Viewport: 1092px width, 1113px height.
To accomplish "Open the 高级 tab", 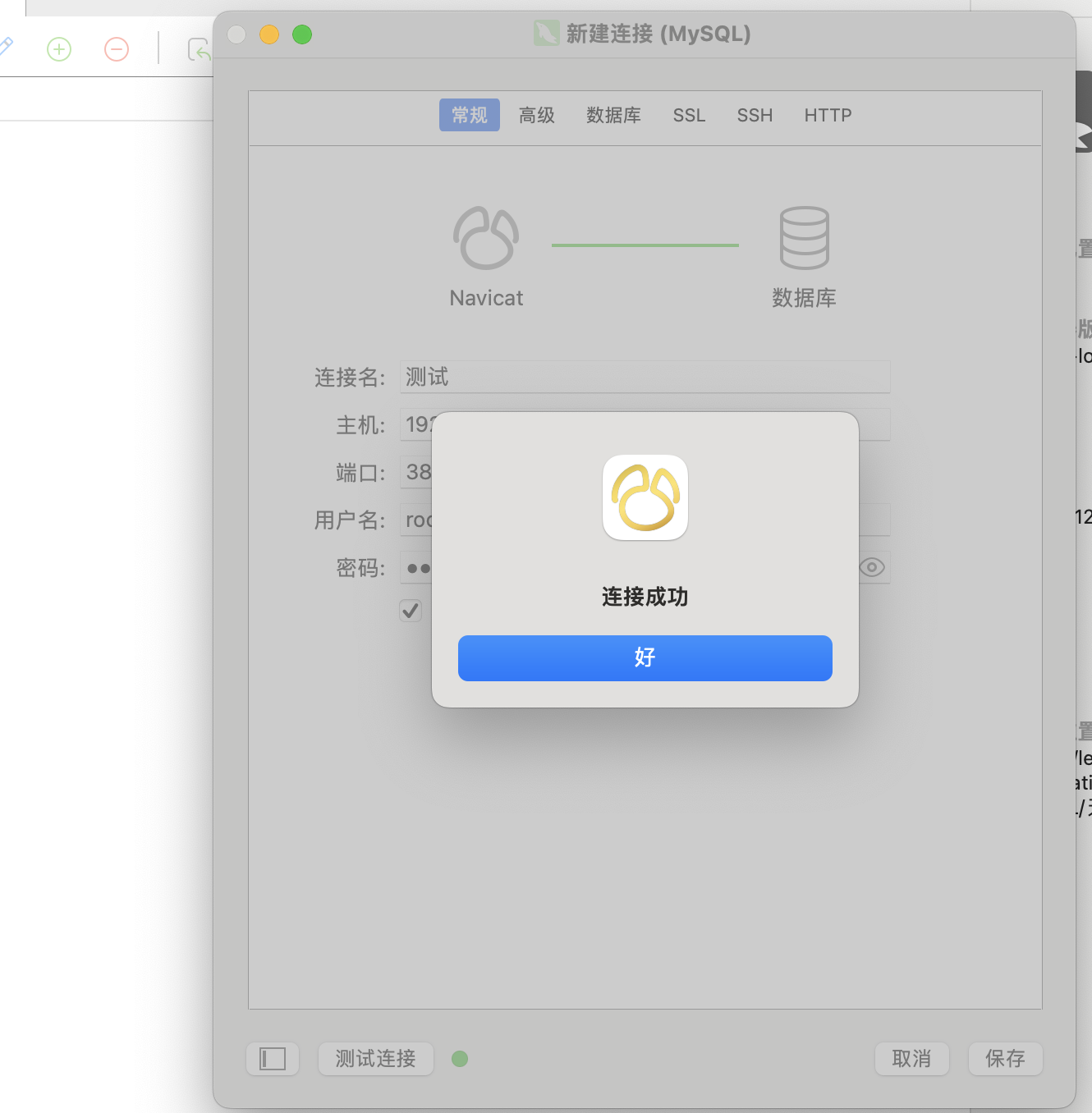I will point(537,115).
